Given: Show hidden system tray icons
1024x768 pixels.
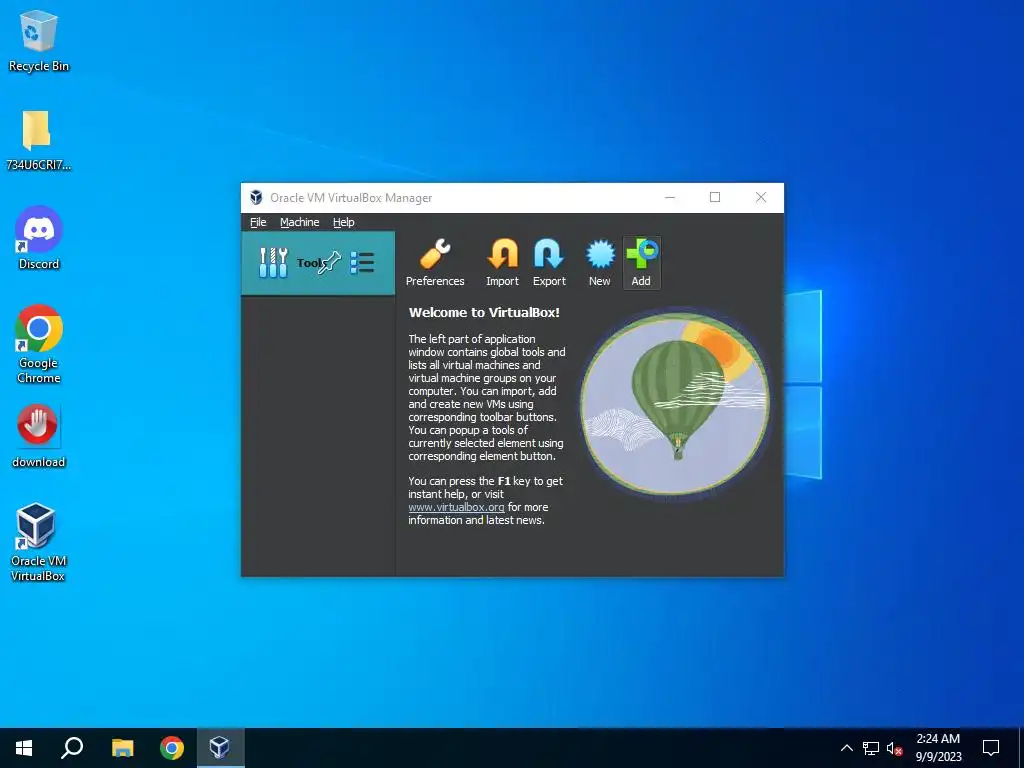Looking at the screenshot, I should click(846, 748).
